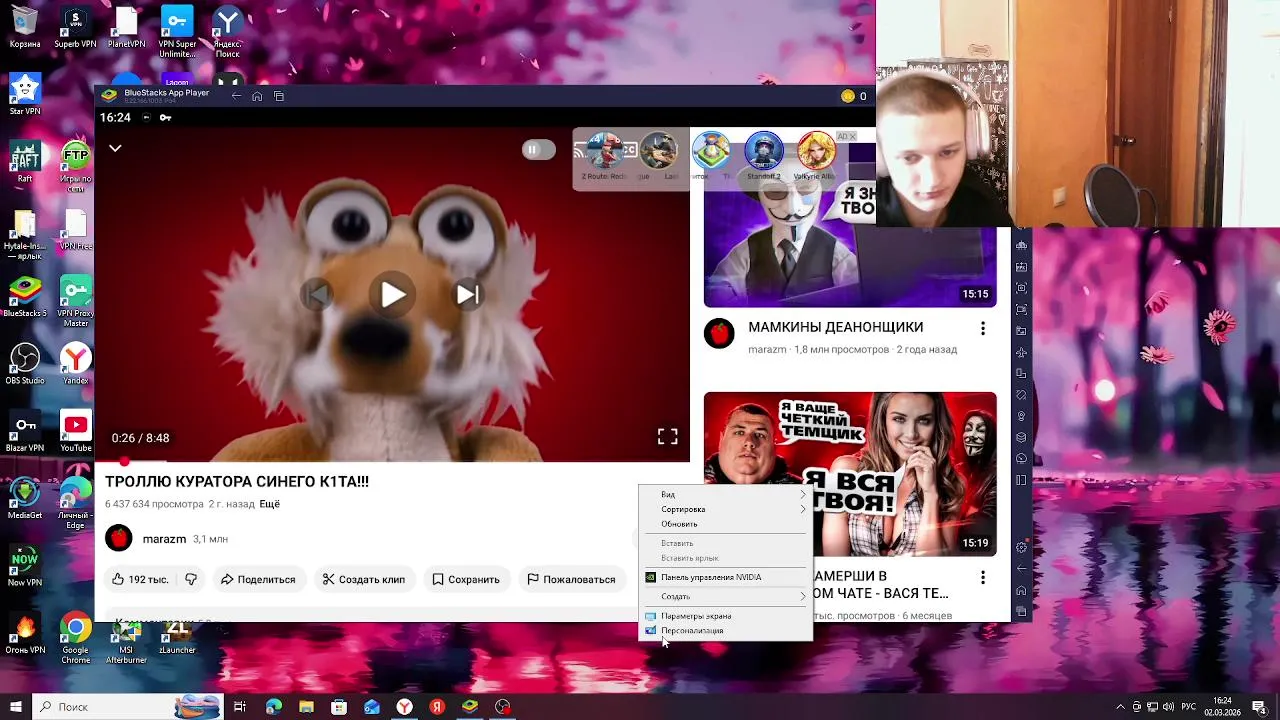
Task: Open notification center in system tray
Action: click(x=1259, y=707)
